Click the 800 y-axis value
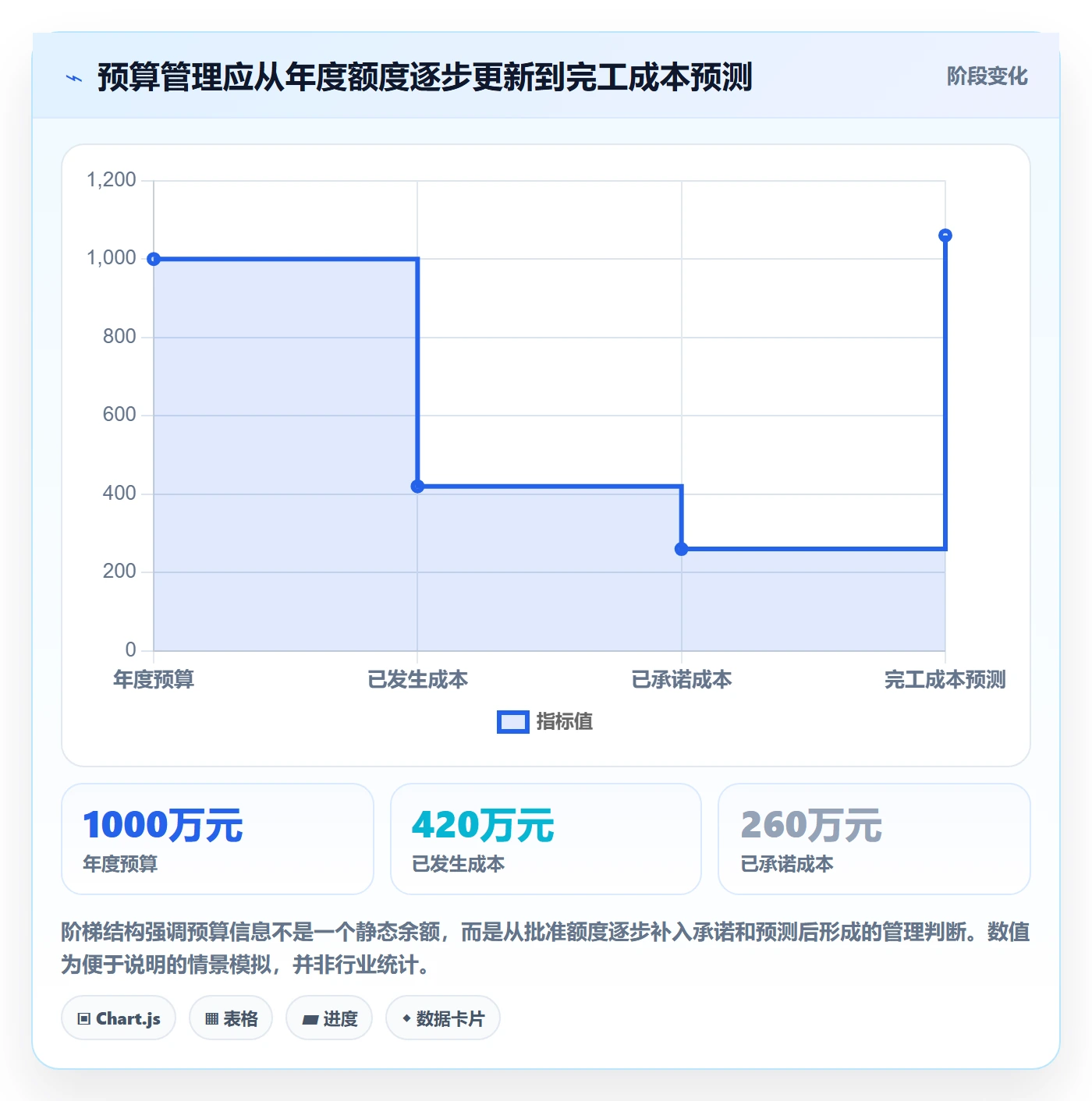Viewport: 1092px width, 1101px height. point(119,337)
